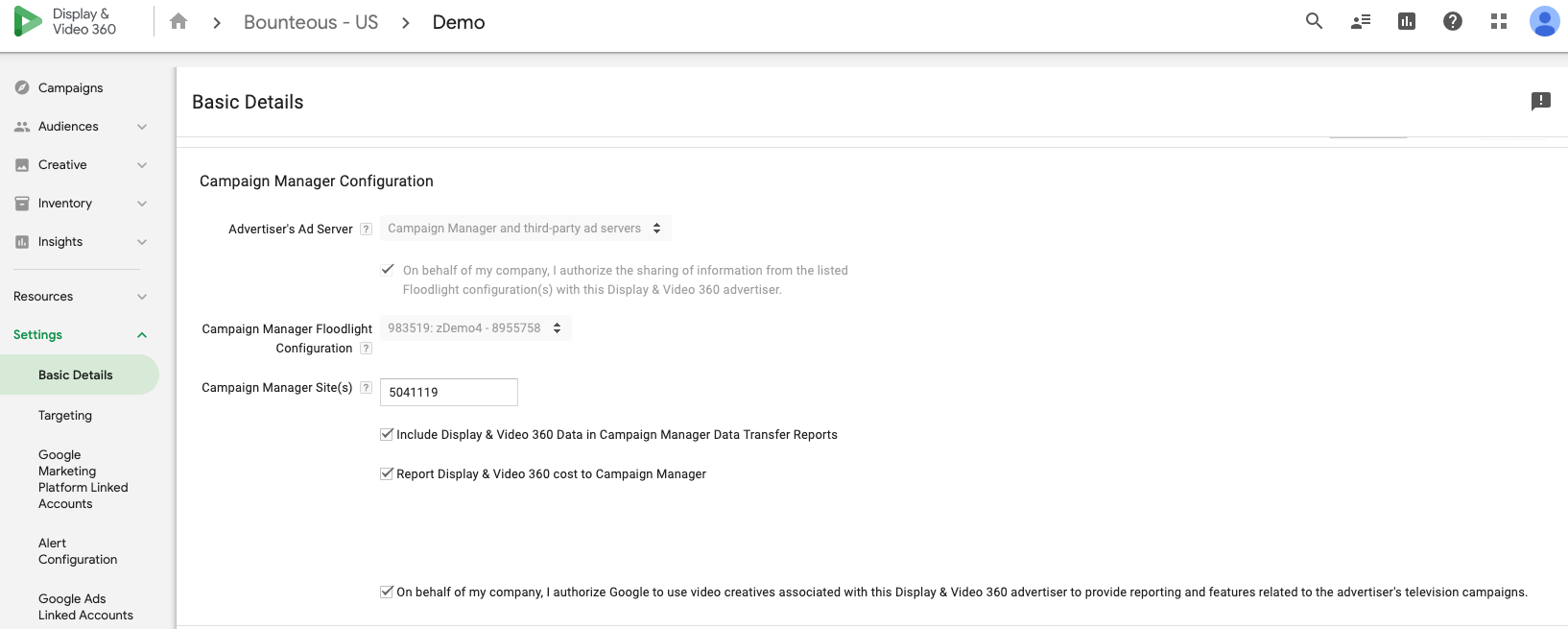Click the Resources section label
Viewport: 1568px width, 629px height.
click(x=43, y=297)
